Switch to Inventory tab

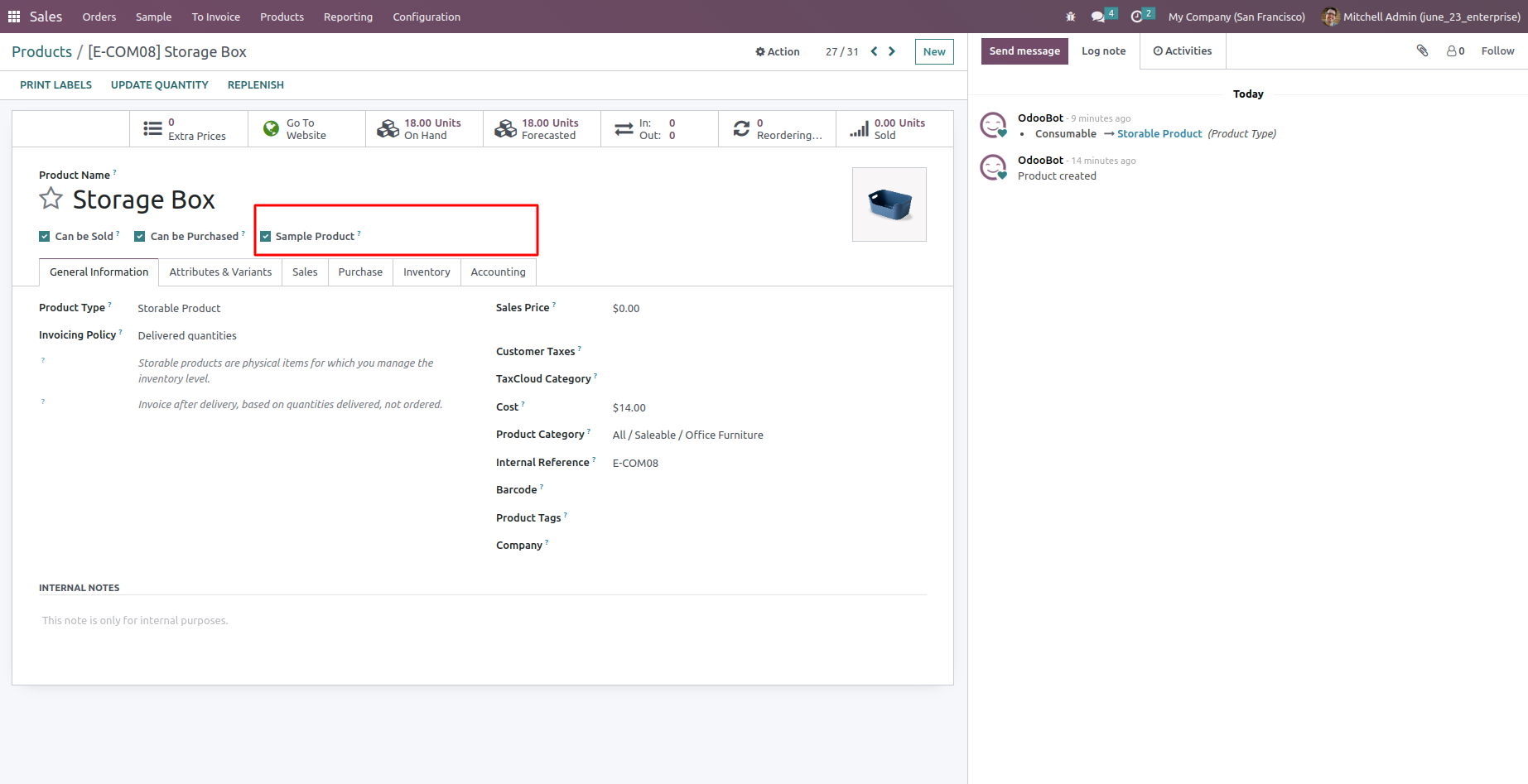(x=427, y=272)
